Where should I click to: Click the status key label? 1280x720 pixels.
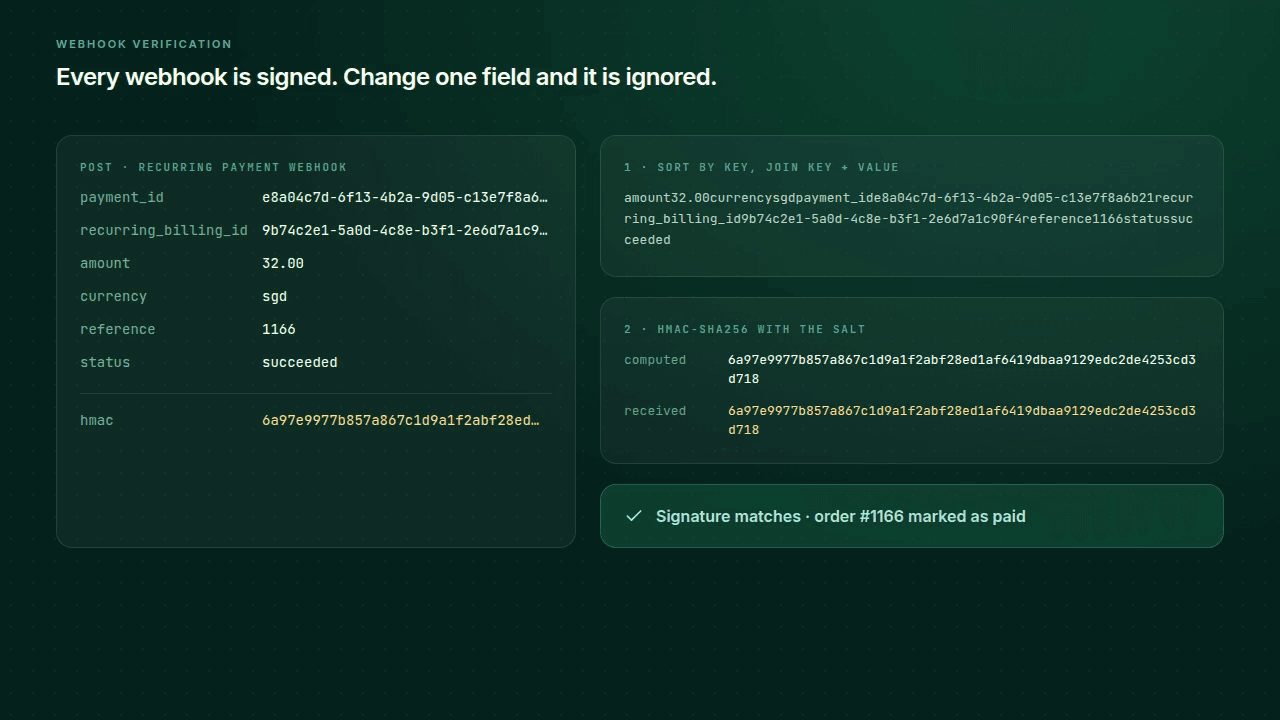point(105,363)
